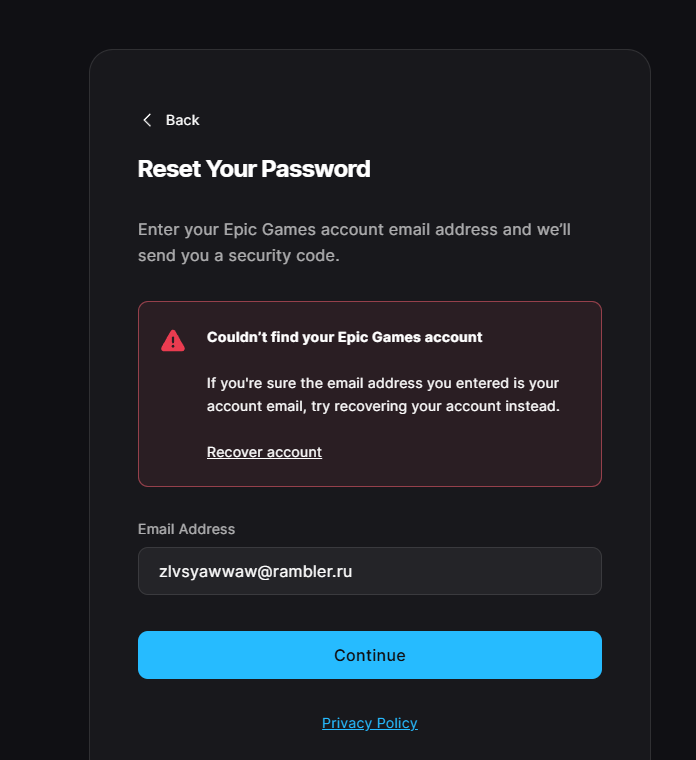Viewport: 696px width, 760px height.
Task: Open the Privacy Policy link
Action: [x=370, y=723]
